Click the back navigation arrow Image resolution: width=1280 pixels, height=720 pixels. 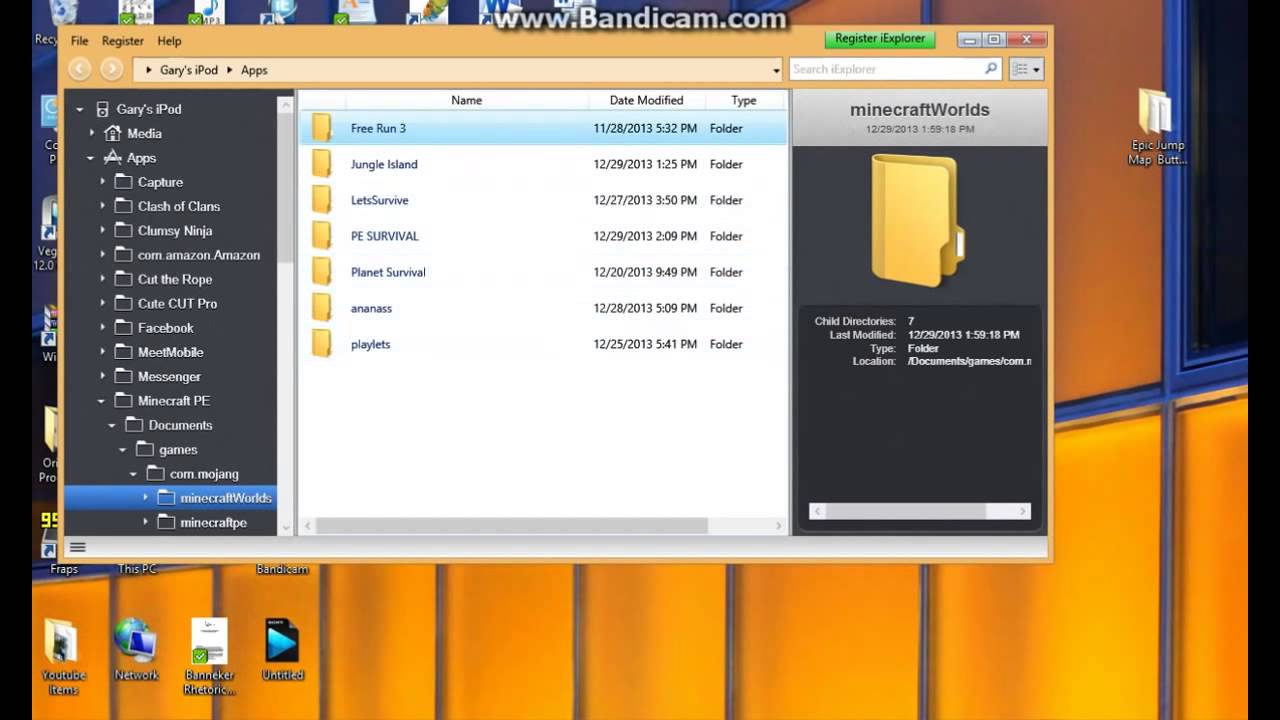click(80, 69)
